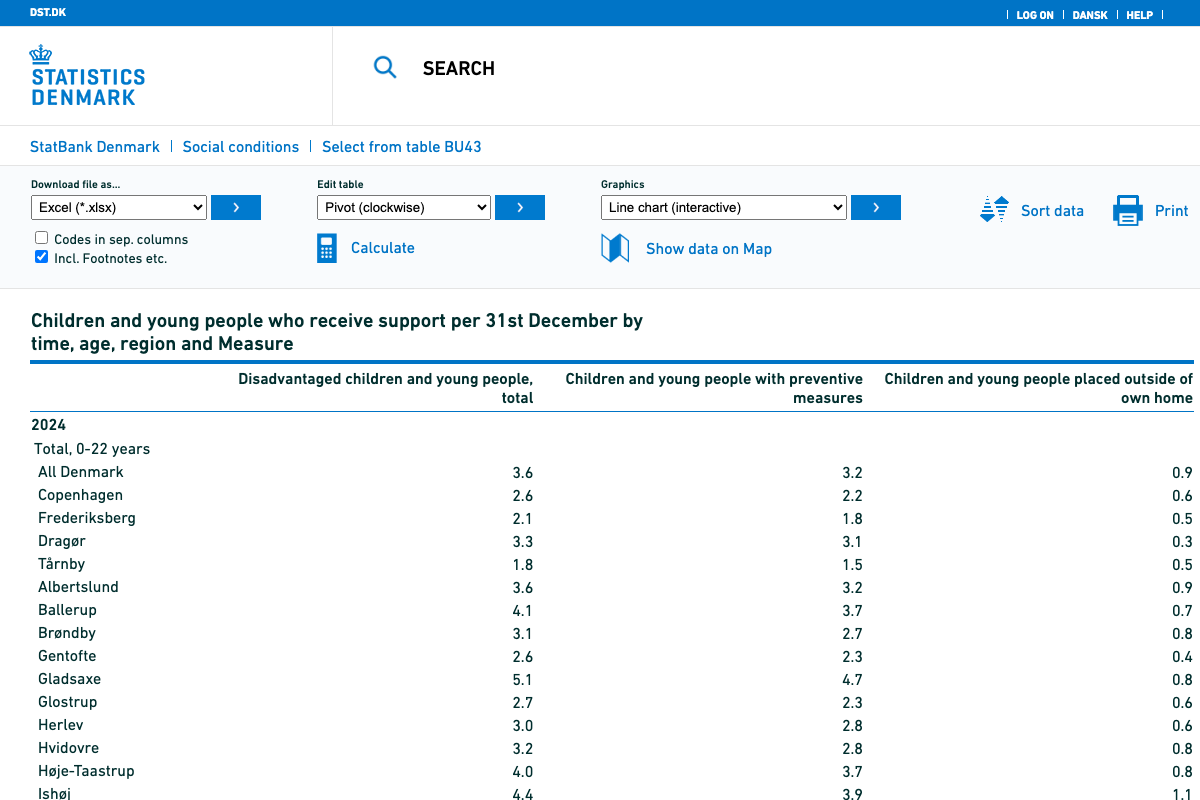The width and height of the screenshot is (1200, 800).
Task: Expand the Edit table Pivot dropdown
Action: (404, 208)
